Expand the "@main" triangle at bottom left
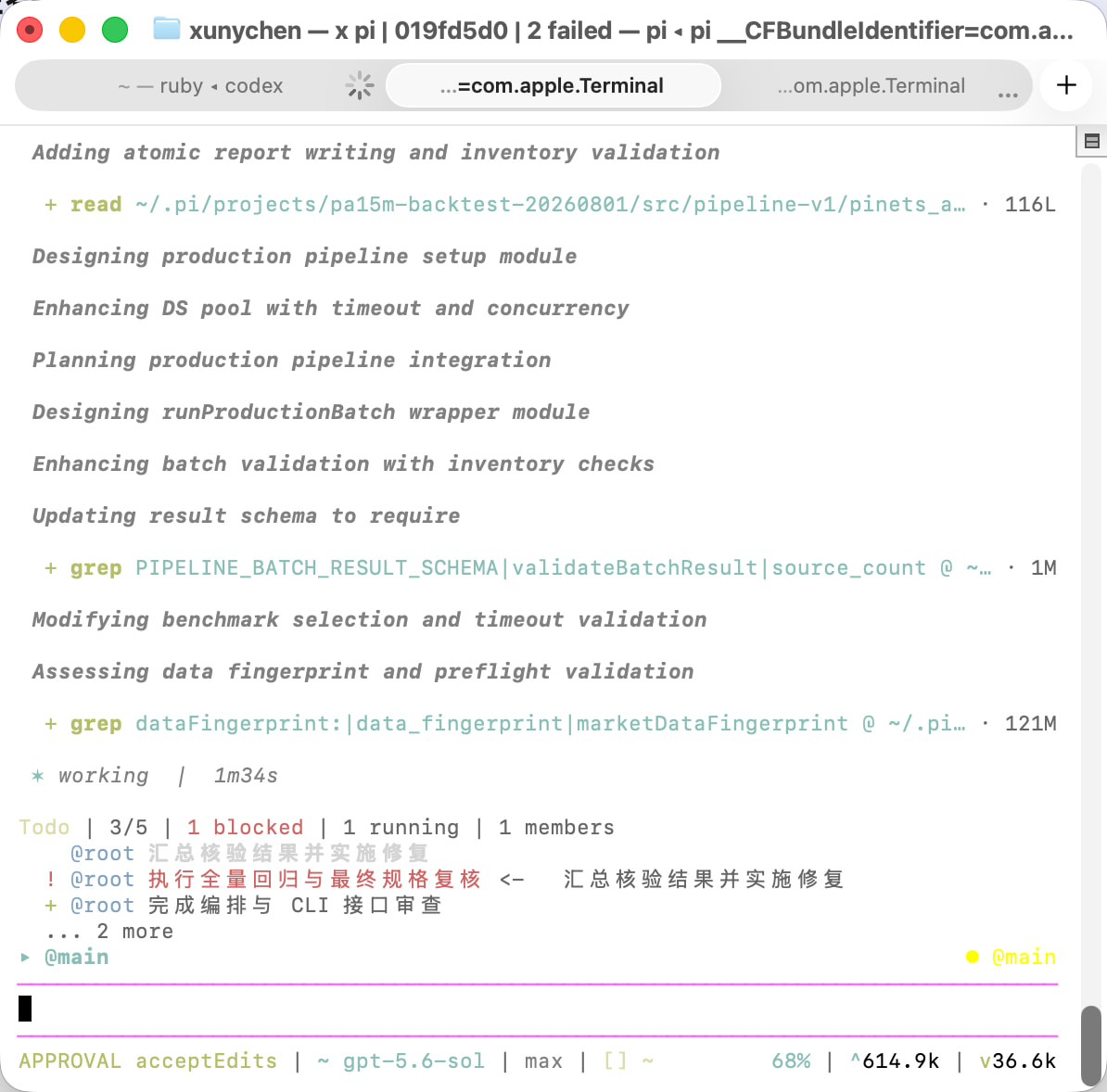This screenshot has height=1092, width=1107. tap(25, 958)
